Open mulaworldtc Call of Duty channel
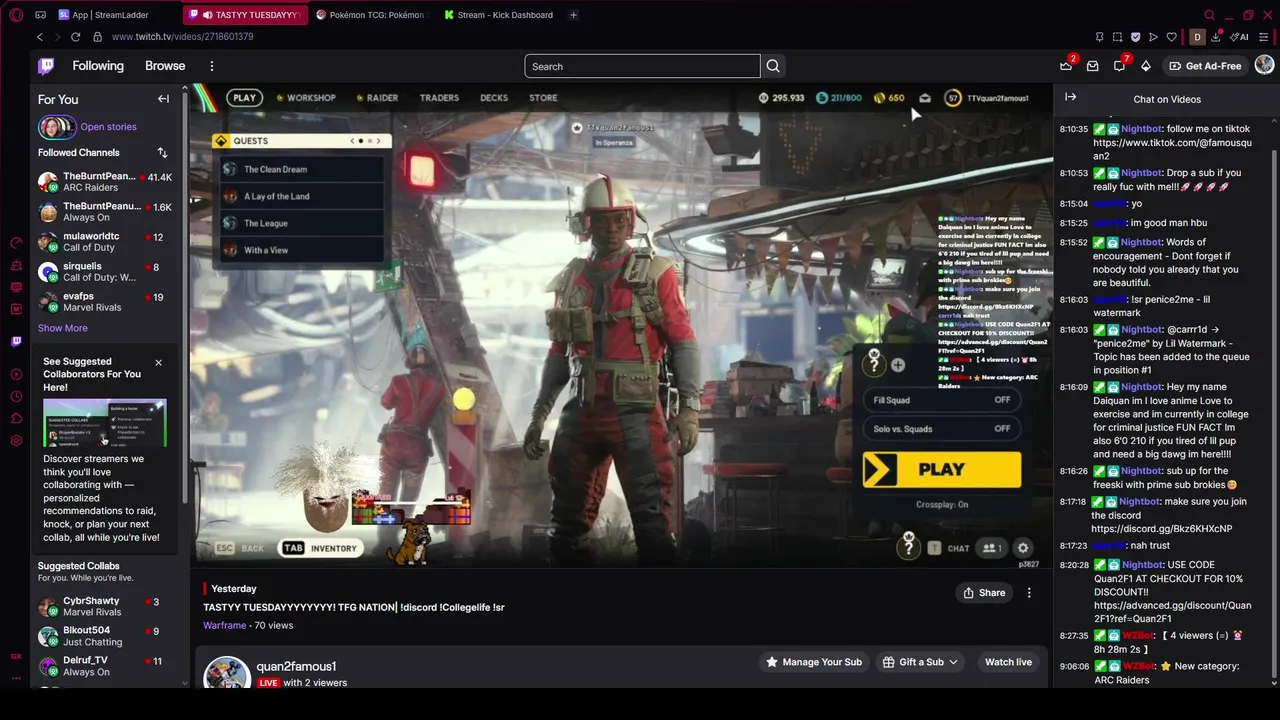Screen dimensions: 1280x720 105,242
